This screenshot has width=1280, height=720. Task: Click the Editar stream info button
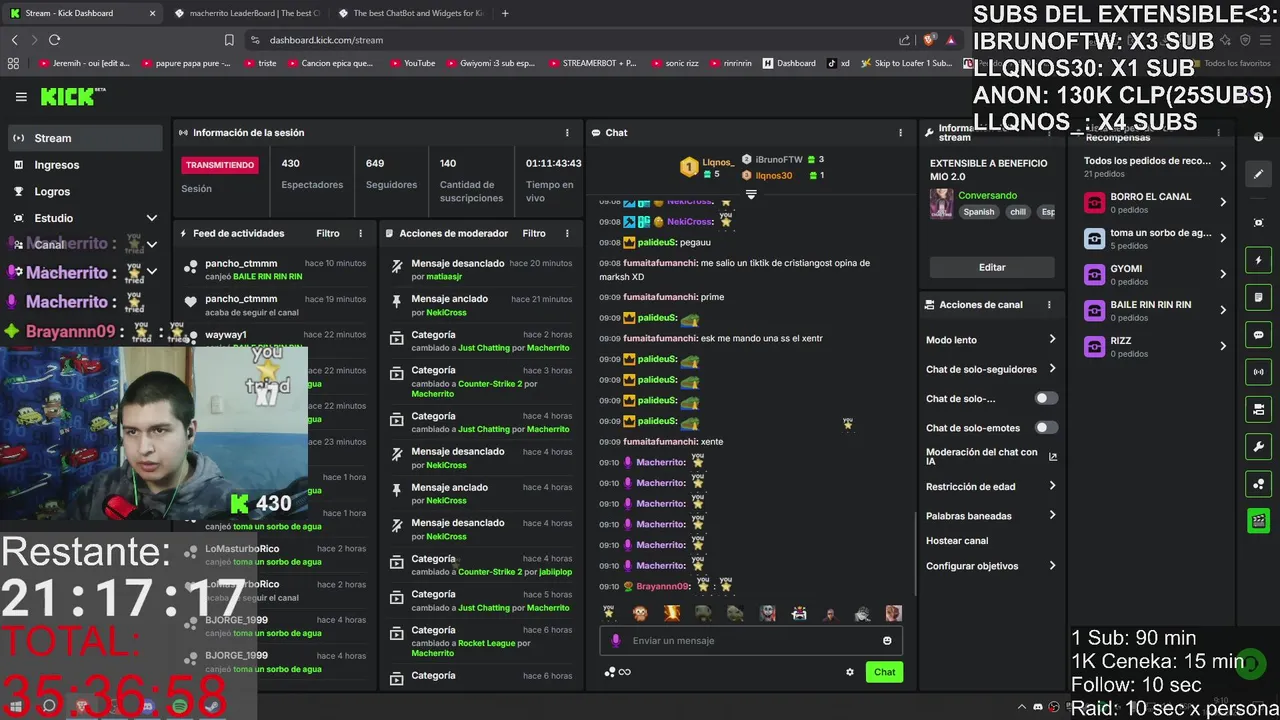click(x=992, y=267)
